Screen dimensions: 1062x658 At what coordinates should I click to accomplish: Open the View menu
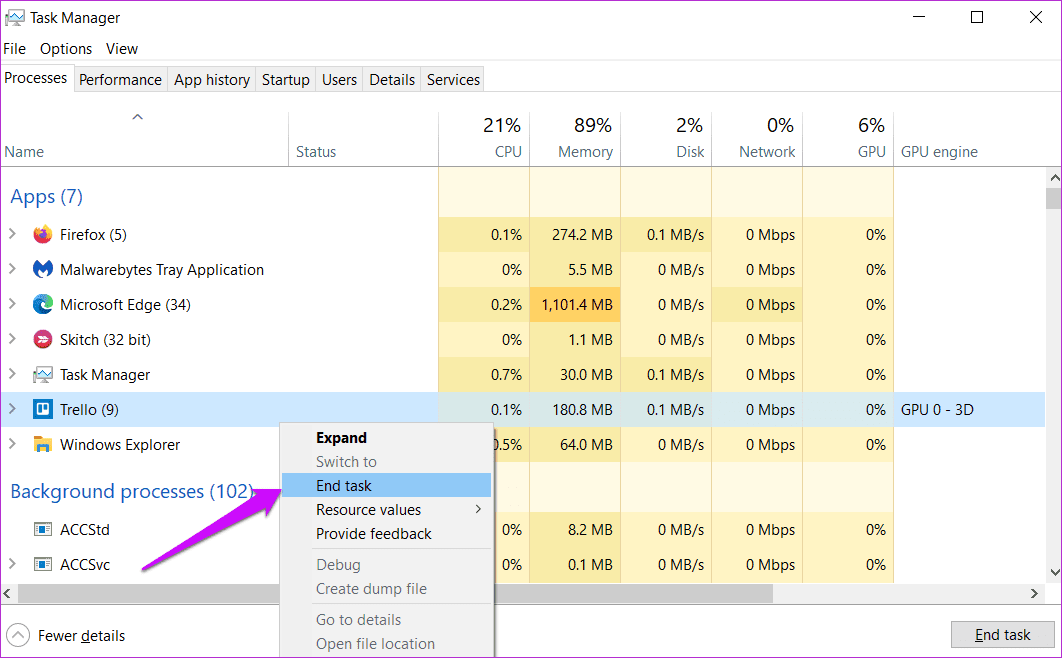click(122, 49)
